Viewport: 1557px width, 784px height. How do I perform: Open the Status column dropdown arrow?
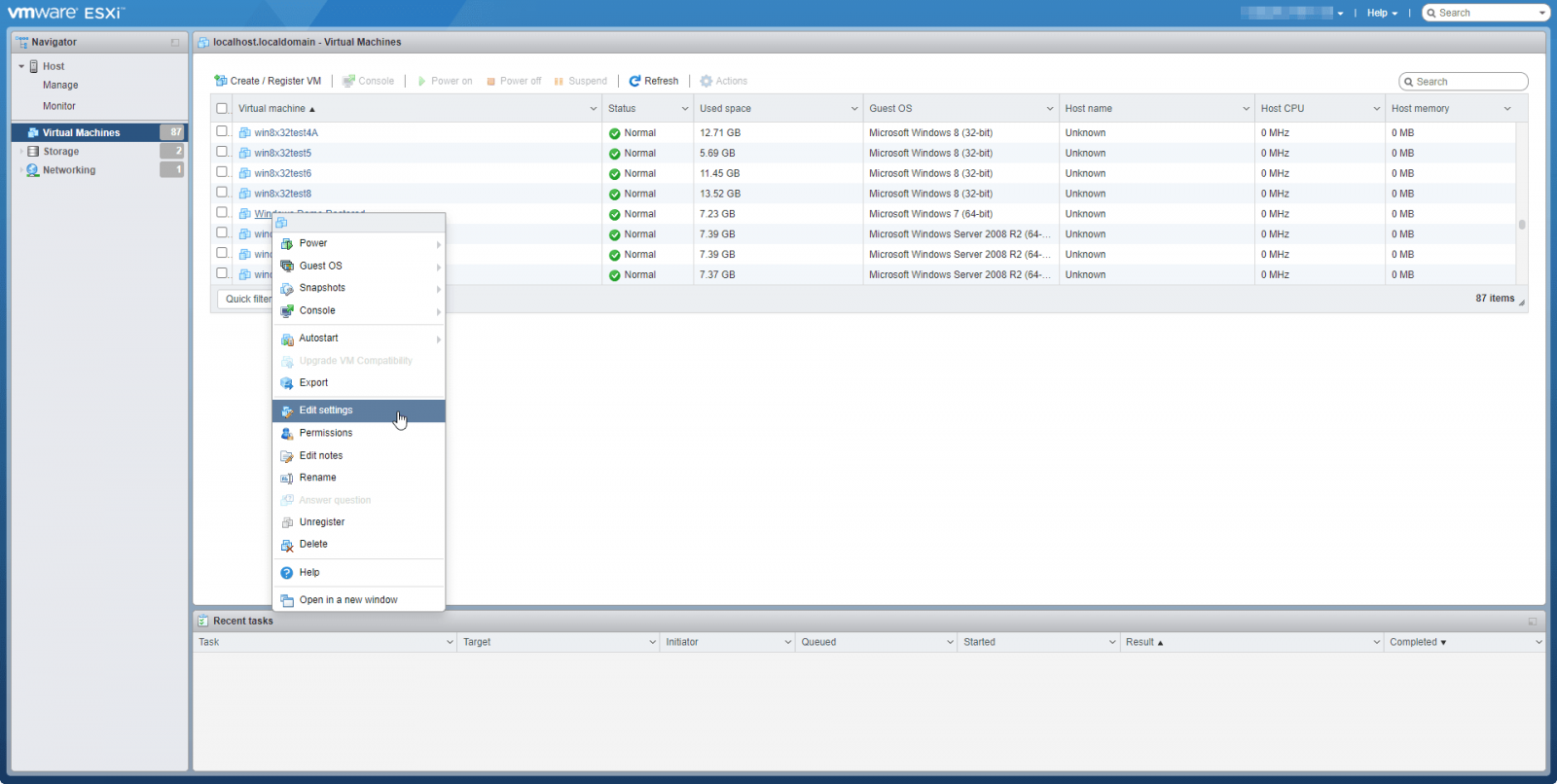(685, 109)
